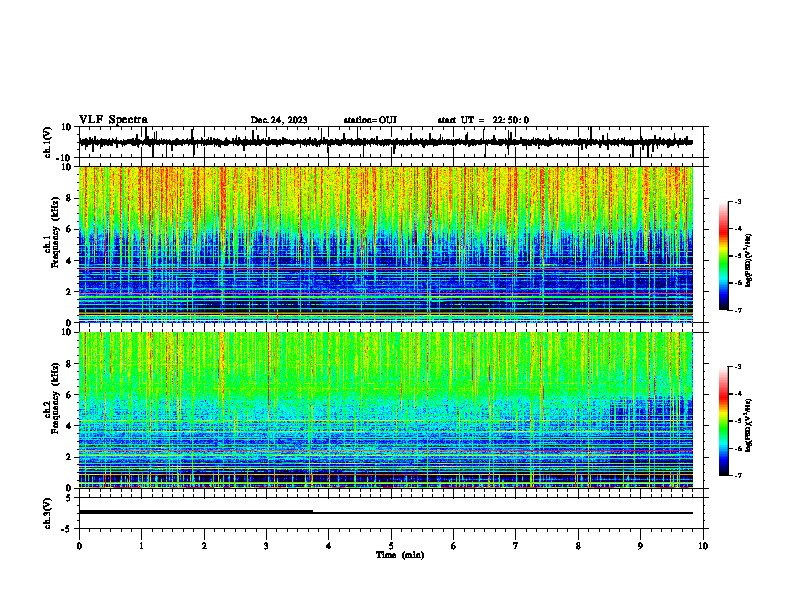
Task: Select the date text "Dec. 24, 2023"
Action: 279,120
